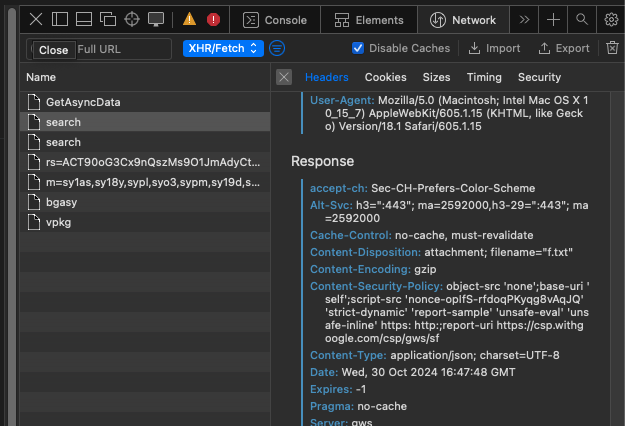Click the Full URL filter field
Viewport: 625px width, 426px height.
pyautogui.click(x=99, y=49)
